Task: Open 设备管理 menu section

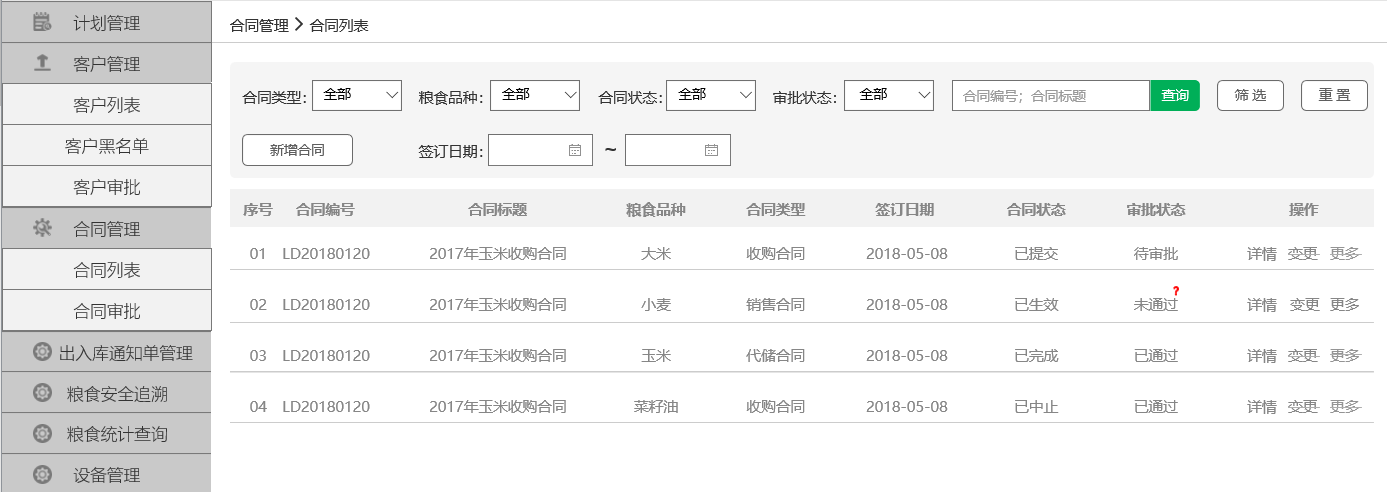Action: (x=106, y=475)
